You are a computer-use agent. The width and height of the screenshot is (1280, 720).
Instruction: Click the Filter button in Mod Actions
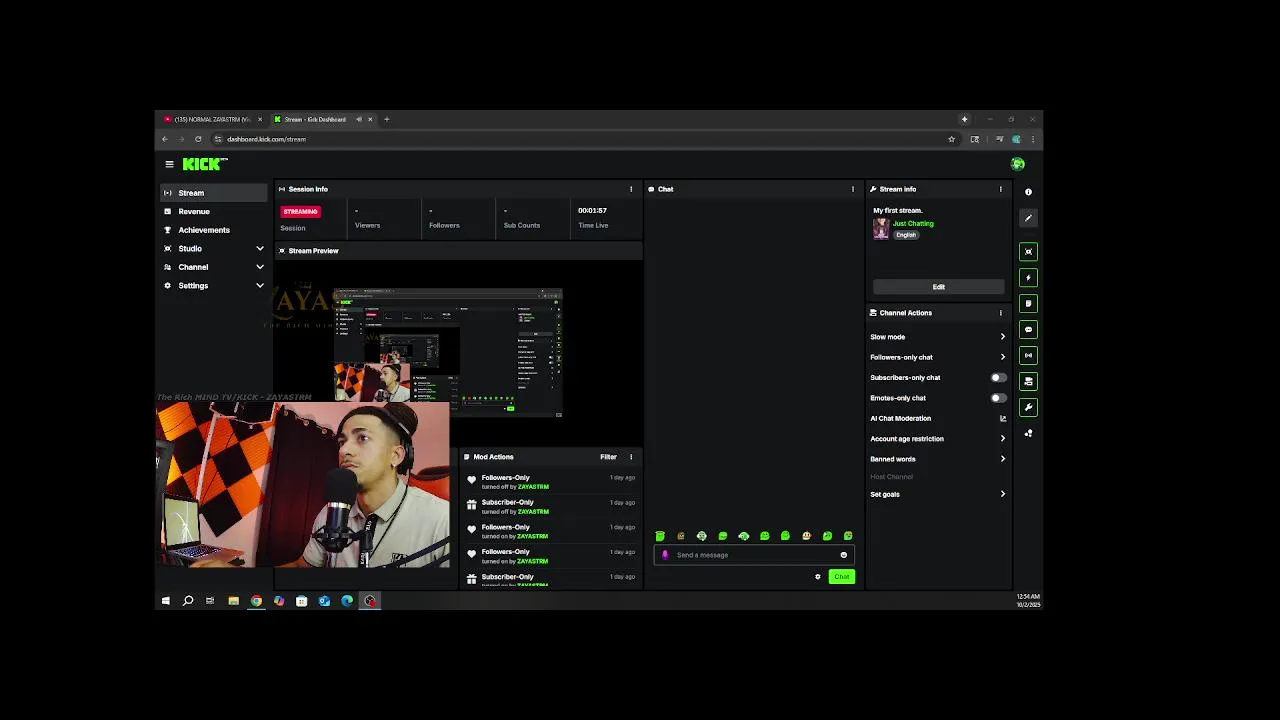coord(608,457)
